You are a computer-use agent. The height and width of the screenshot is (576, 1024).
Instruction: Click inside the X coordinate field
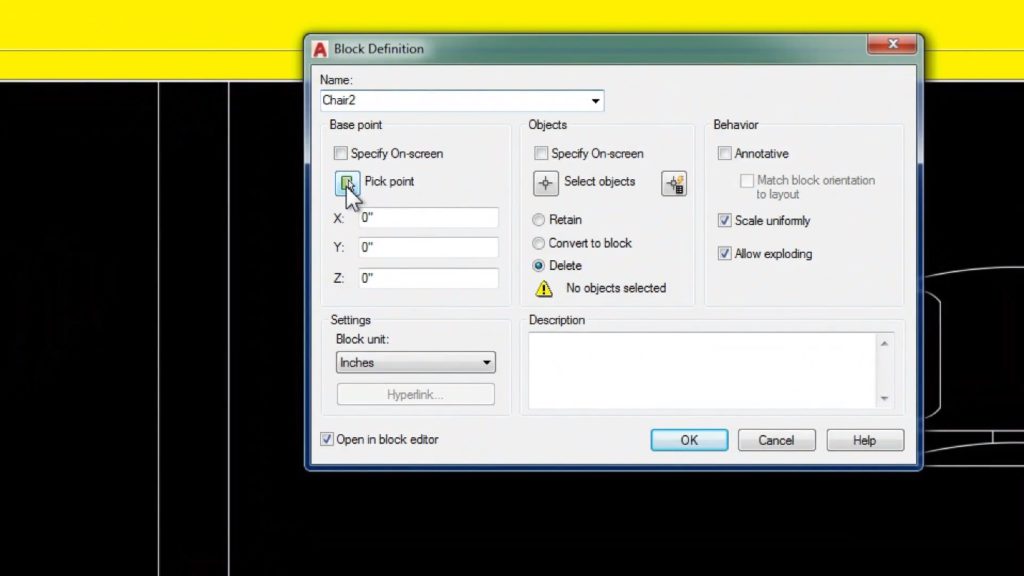coord(428,217)
